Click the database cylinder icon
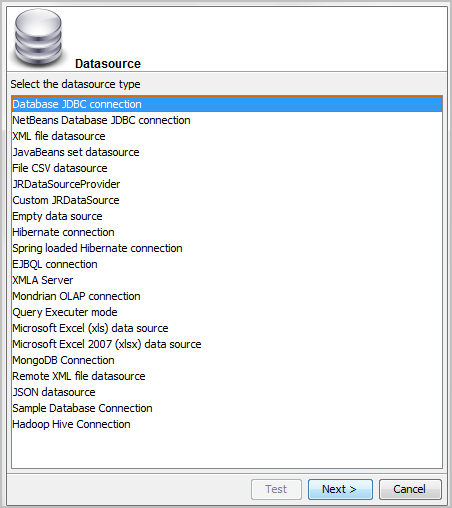Viewport: 452px width, 508px height. coord(38,37)
